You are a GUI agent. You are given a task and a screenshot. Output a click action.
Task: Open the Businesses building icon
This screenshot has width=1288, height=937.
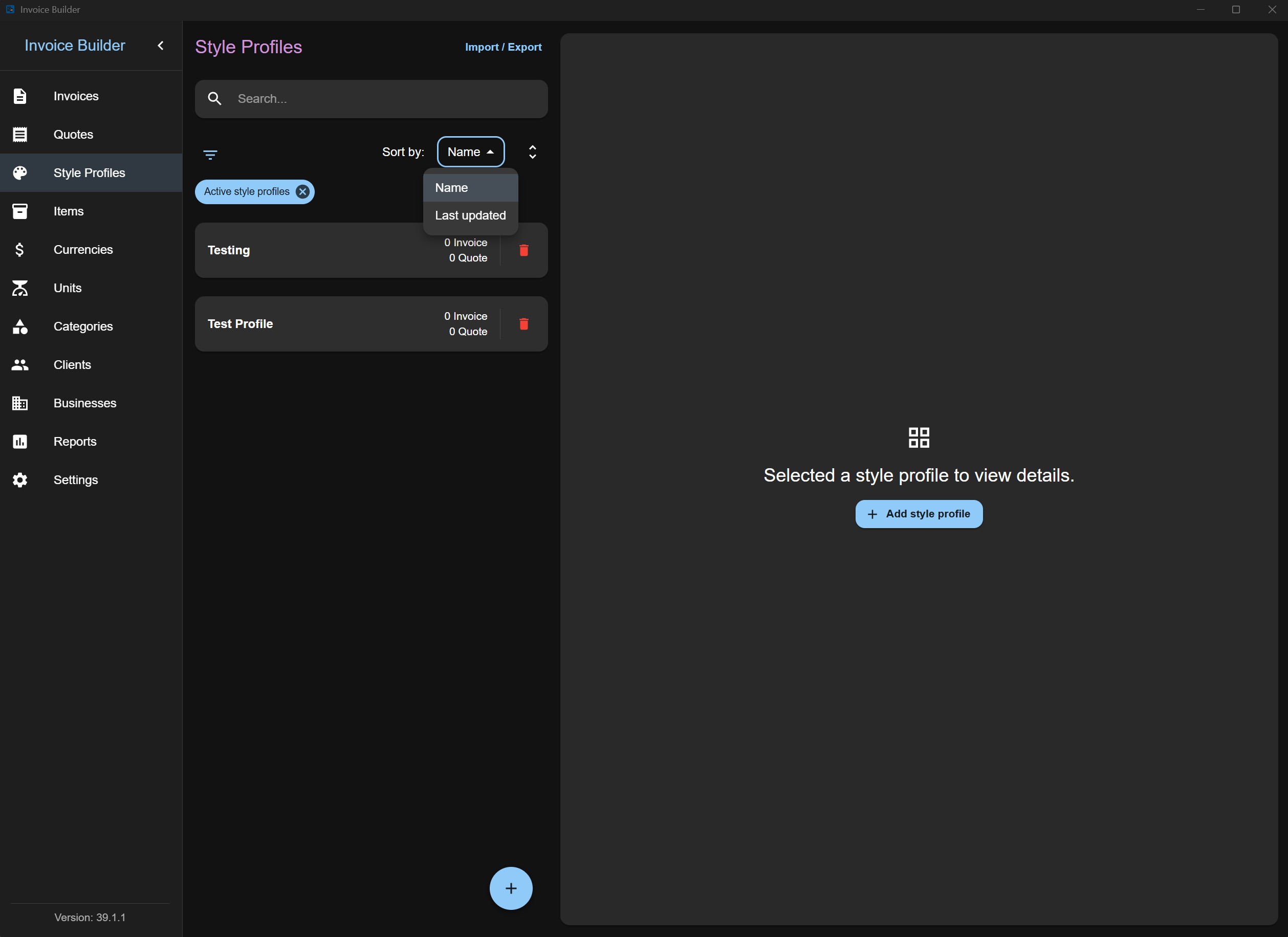click(20, 403)
